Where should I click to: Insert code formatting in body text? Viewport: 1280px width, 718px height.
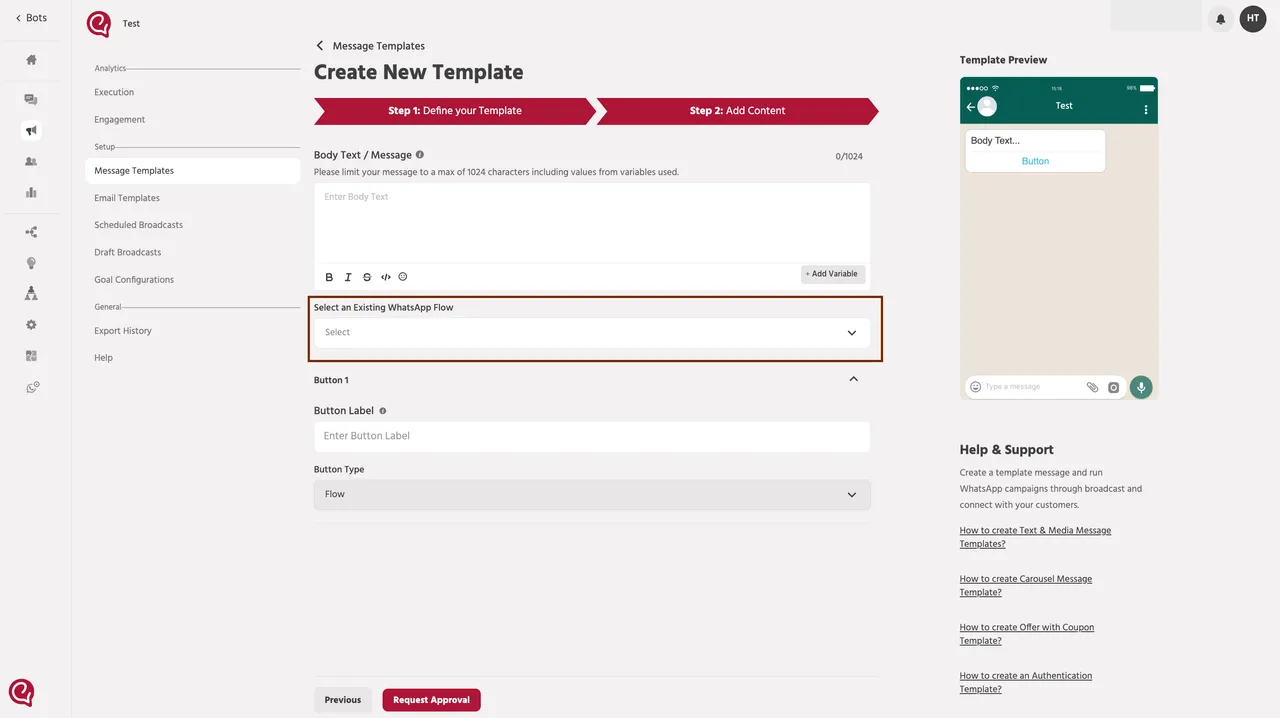[385, 277]
